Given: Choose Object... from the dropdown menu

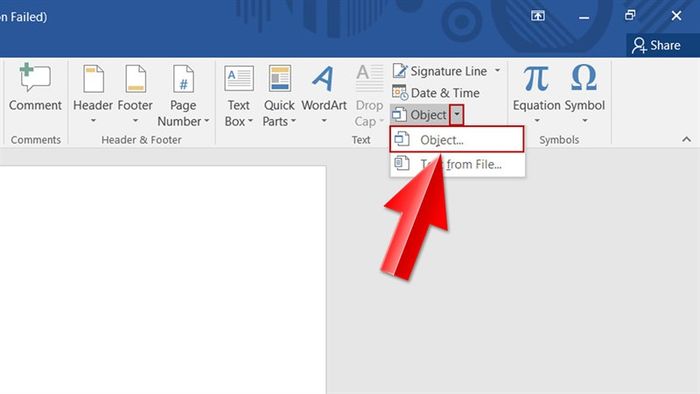Looking at the screenshot, I should (457, 140).
